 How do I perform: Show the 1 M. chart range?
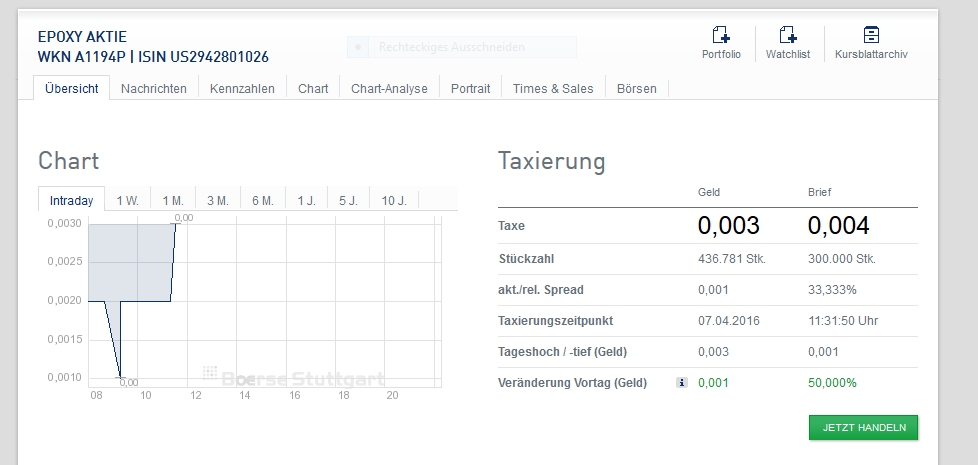click(x=173, y=201)
